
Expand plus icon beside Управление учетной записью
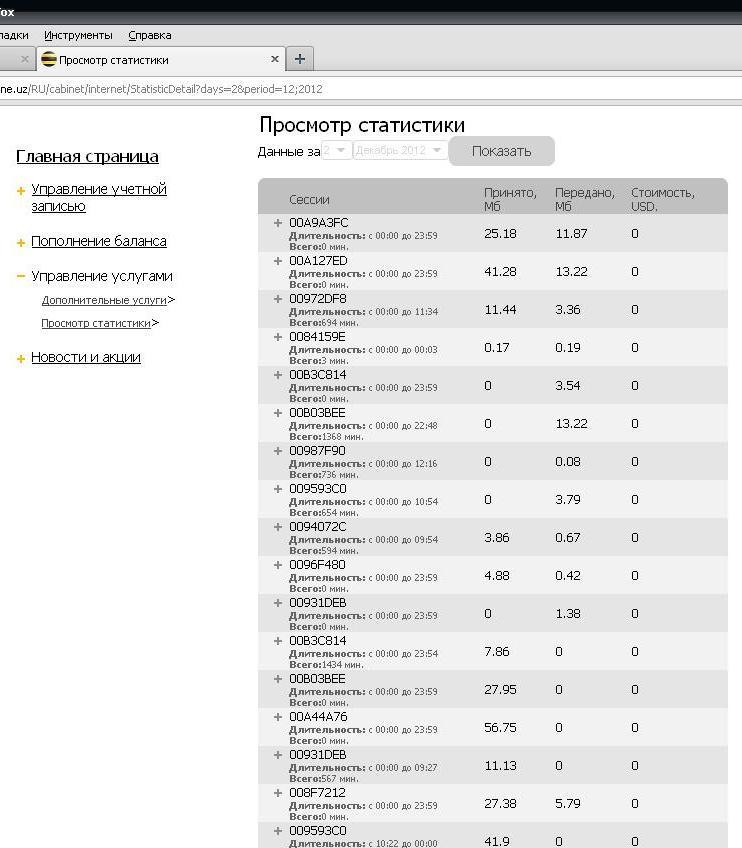pos(21,191)
